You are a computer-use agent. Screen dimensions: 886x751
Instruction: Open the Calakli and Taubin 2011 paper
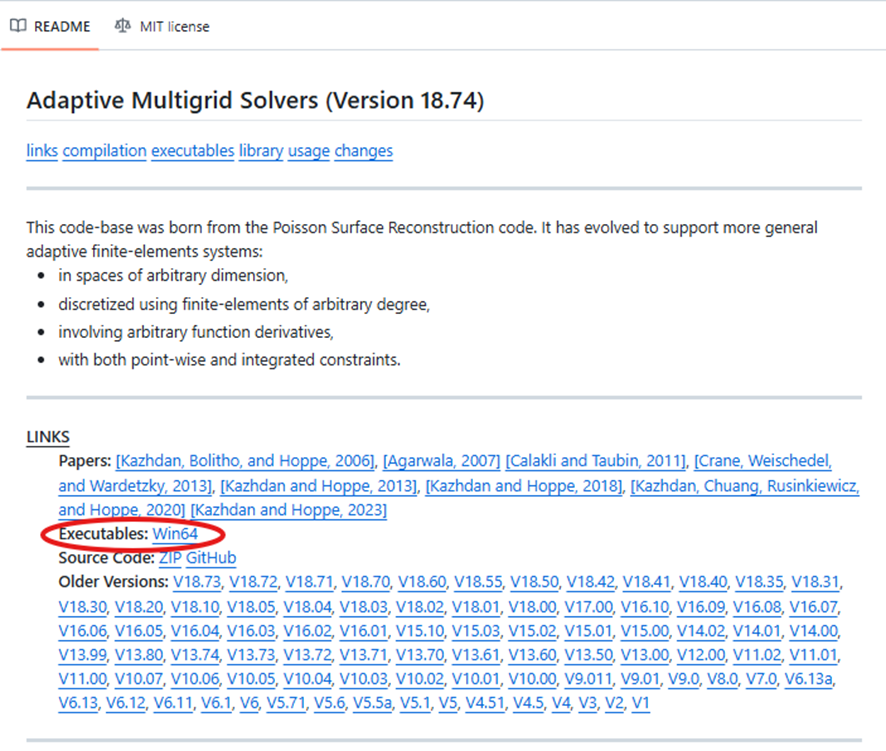596,461
